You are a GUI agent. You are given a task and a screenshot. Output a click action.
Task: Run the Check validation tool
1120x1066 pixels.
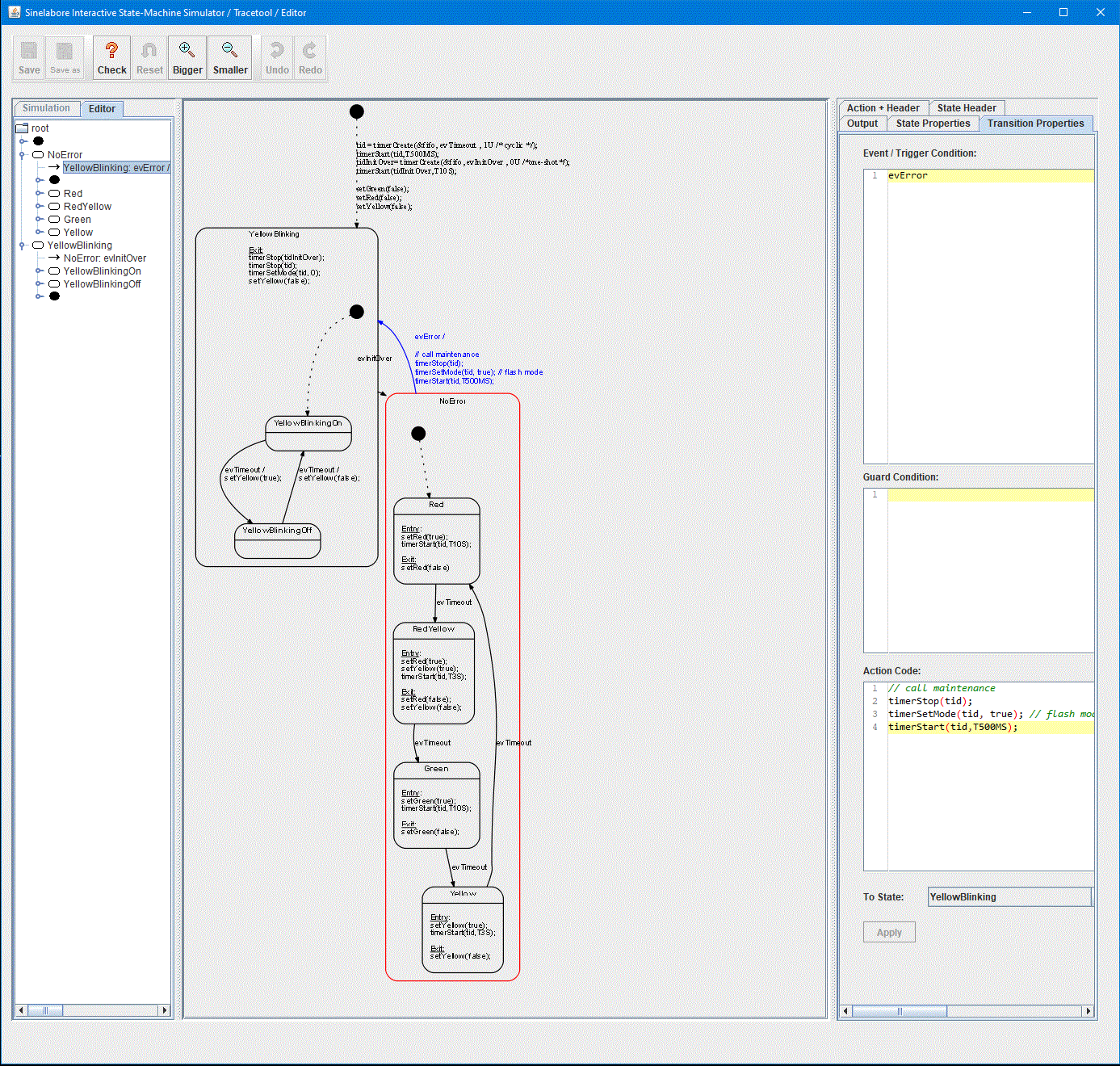[x=111, y=57]
